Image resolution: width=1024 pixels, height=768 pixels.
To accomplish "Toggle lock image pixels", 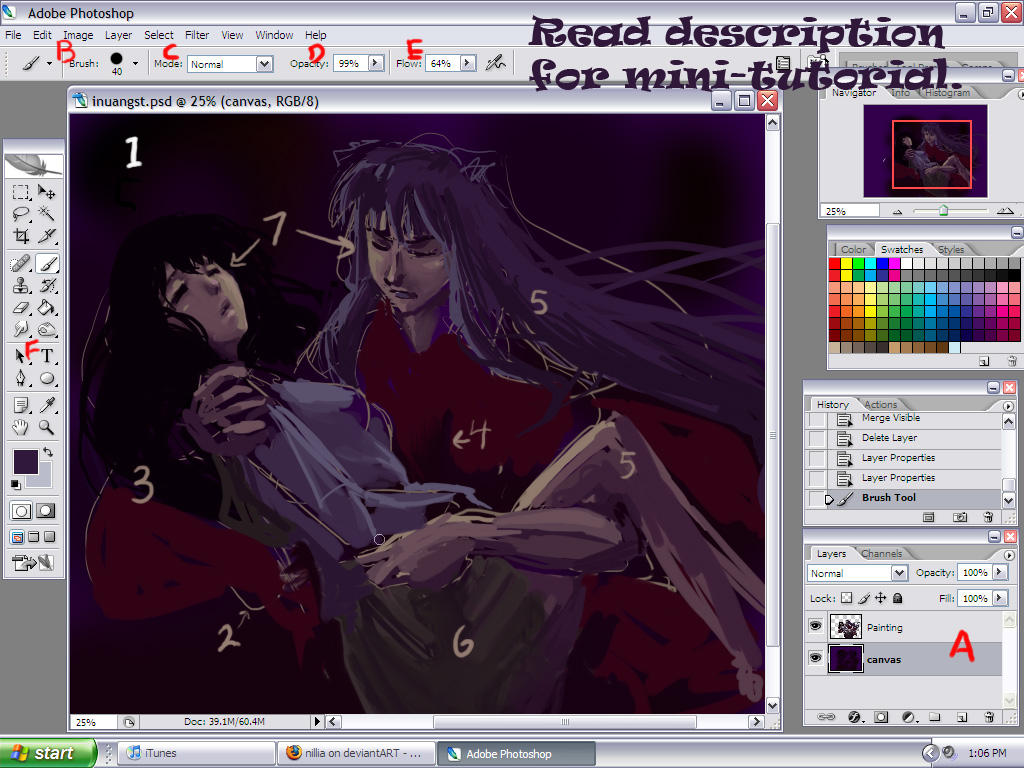I will [x=863, y=598].
